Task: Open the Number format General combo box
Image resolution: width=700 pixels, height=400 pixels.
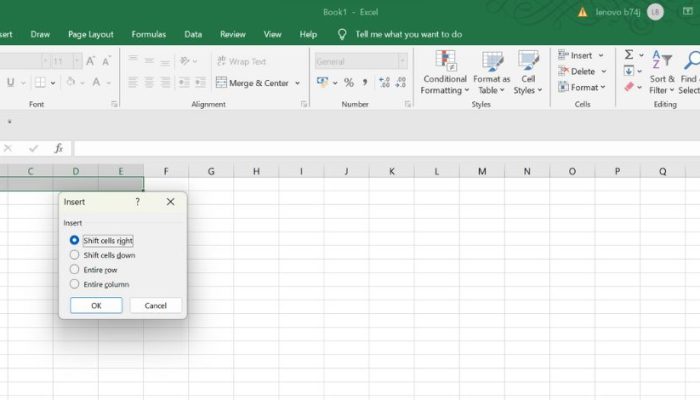Action: (x=361, y=61)
